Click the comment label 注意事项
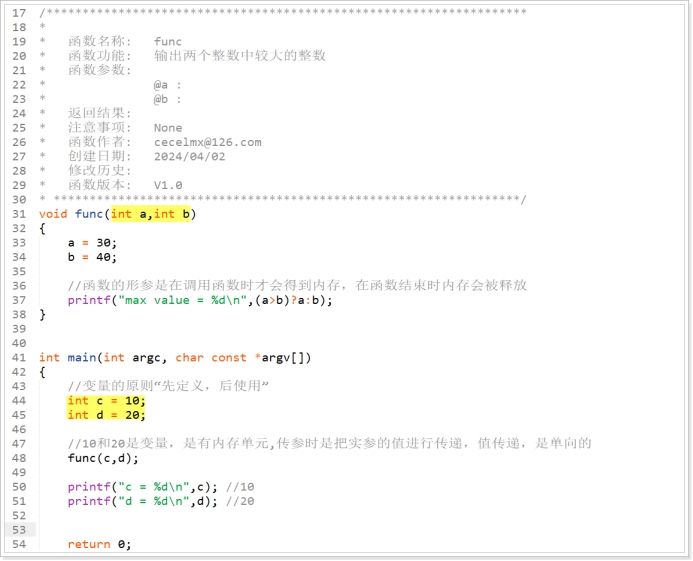The width and height of the screenshot is (693, 561). tap(99, 127)
